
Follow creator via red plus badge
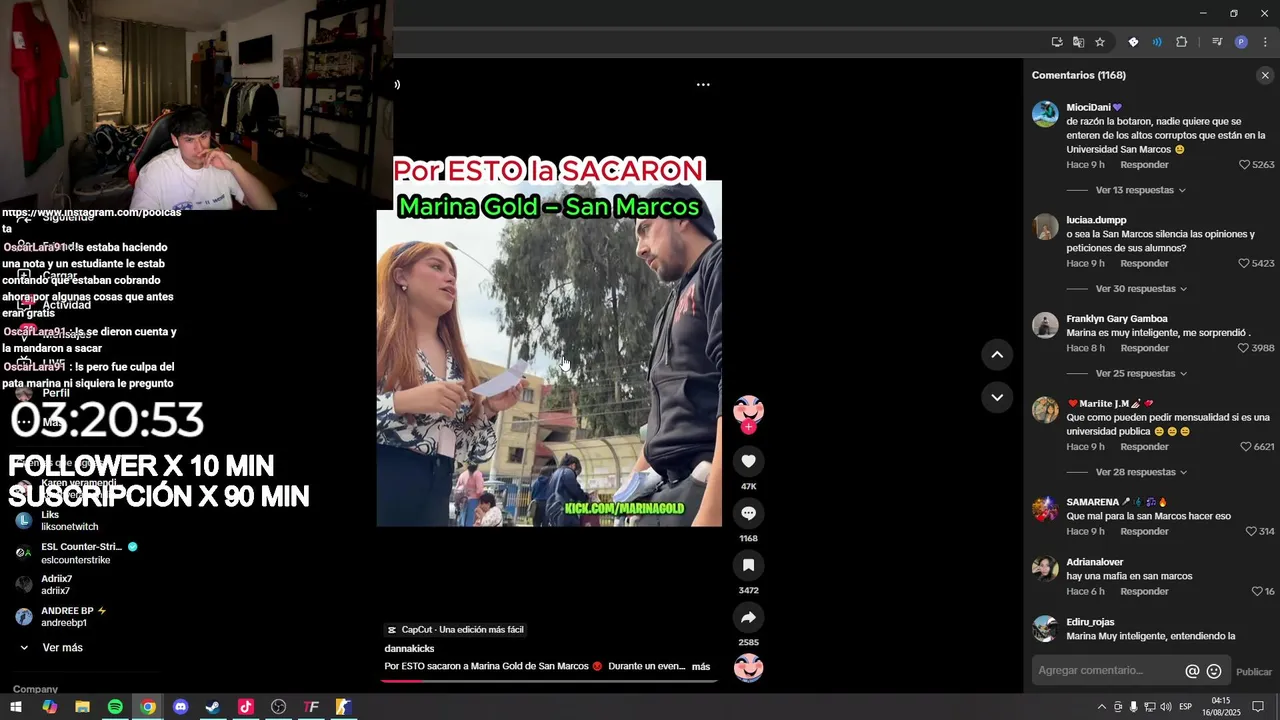pyautogui.click(x=748, y=427)
